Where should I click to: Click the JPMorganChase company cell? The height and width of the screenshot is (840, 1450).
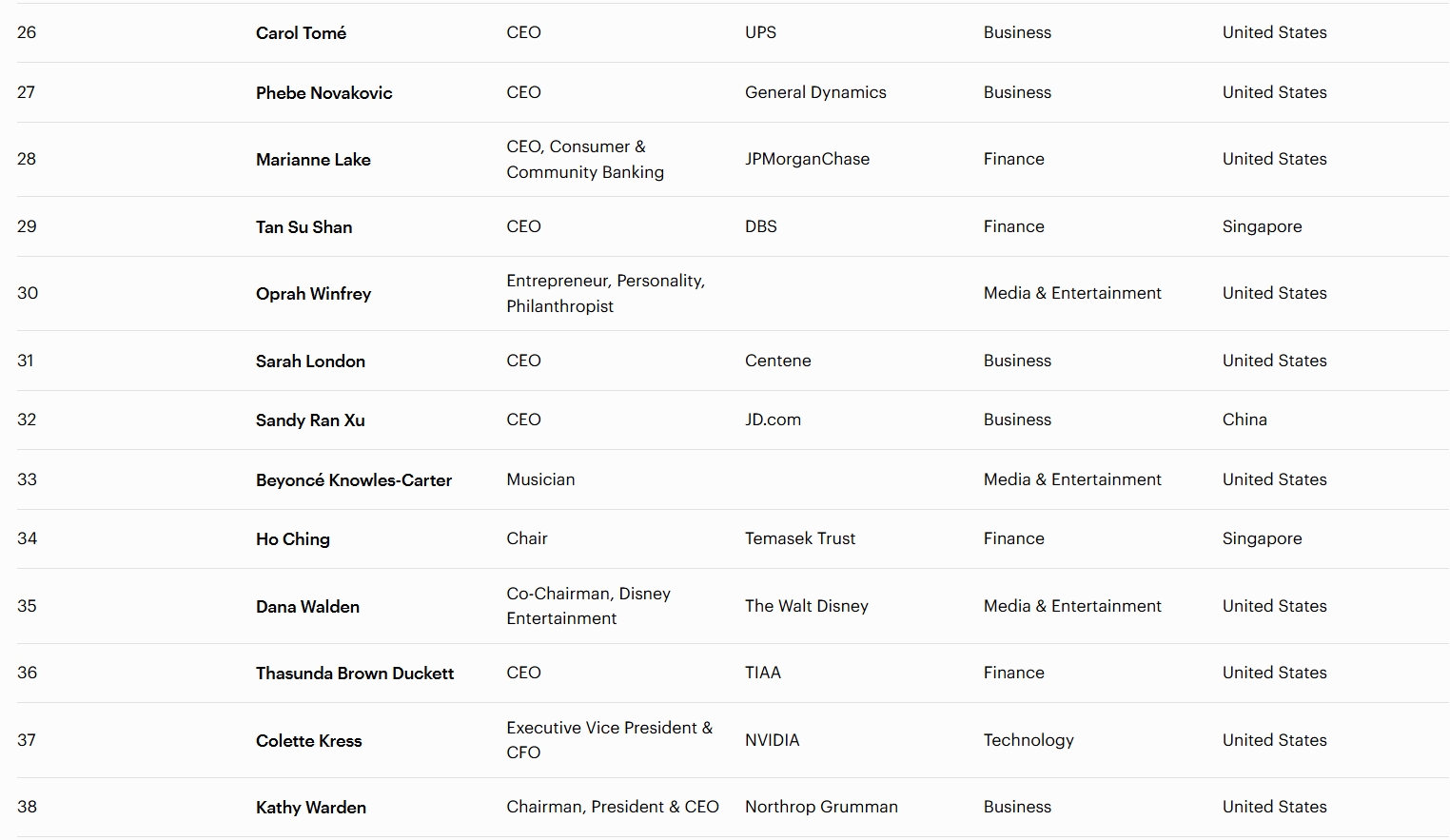coord(807,159)
